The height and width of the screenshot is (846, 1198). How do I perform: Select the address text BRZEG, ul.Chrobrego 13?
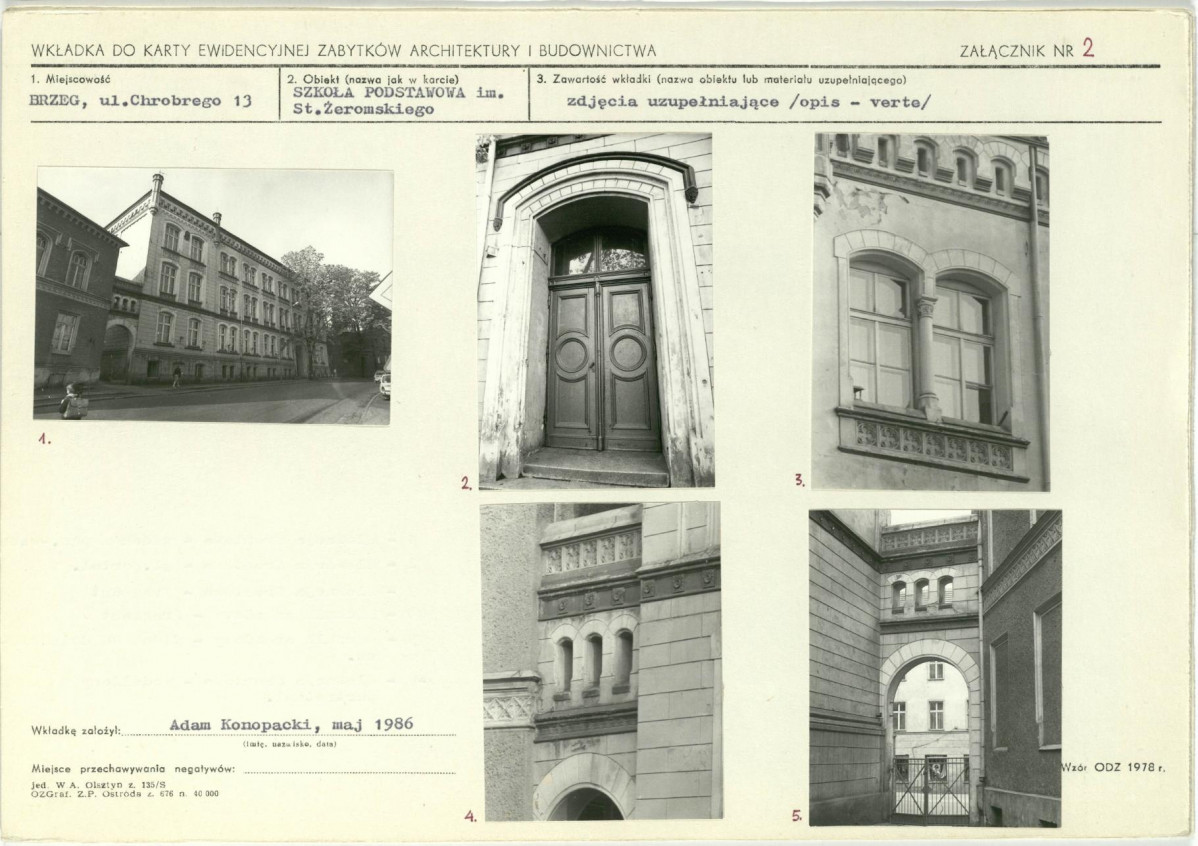pos(141,102)
